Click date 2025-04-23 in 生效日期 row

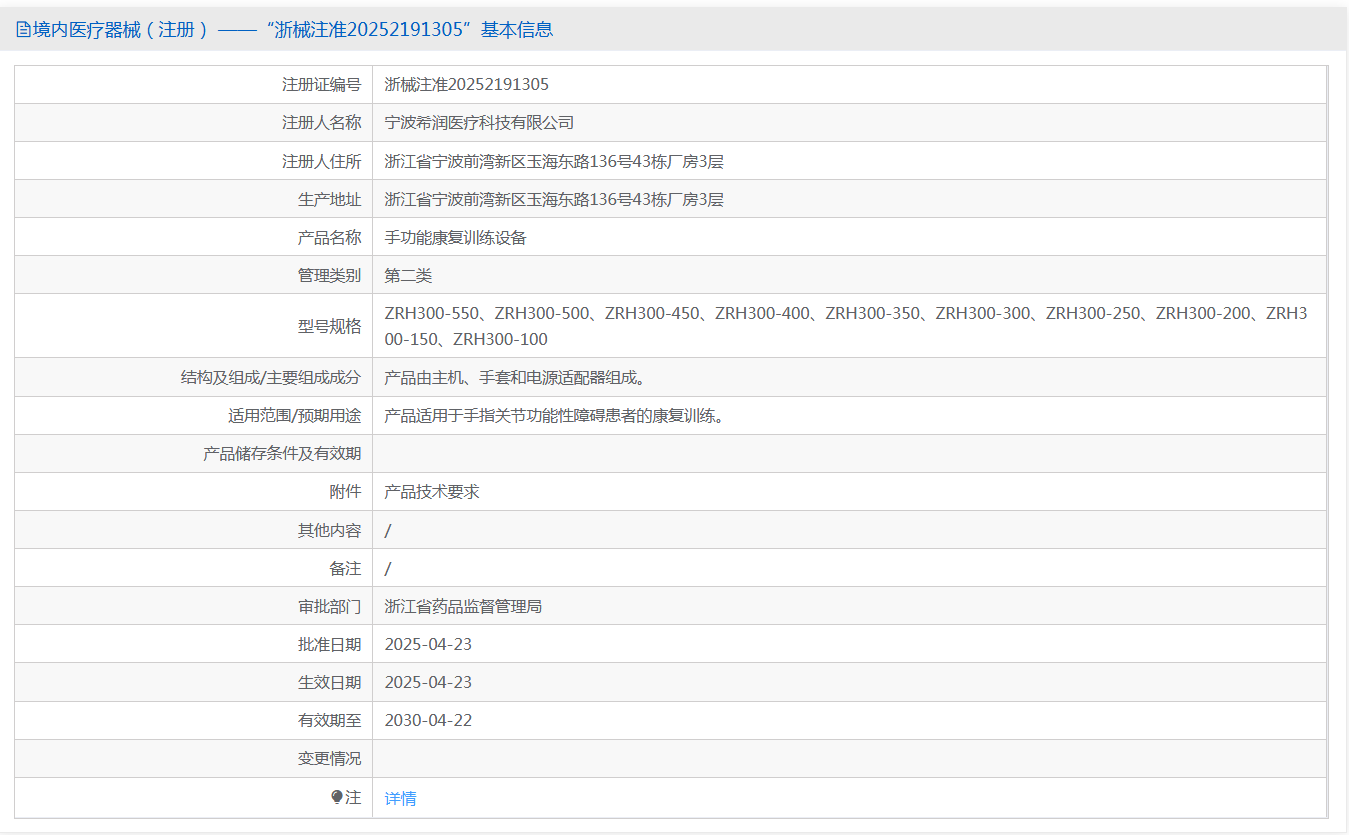pyautogui.click(x=428, y=682)
